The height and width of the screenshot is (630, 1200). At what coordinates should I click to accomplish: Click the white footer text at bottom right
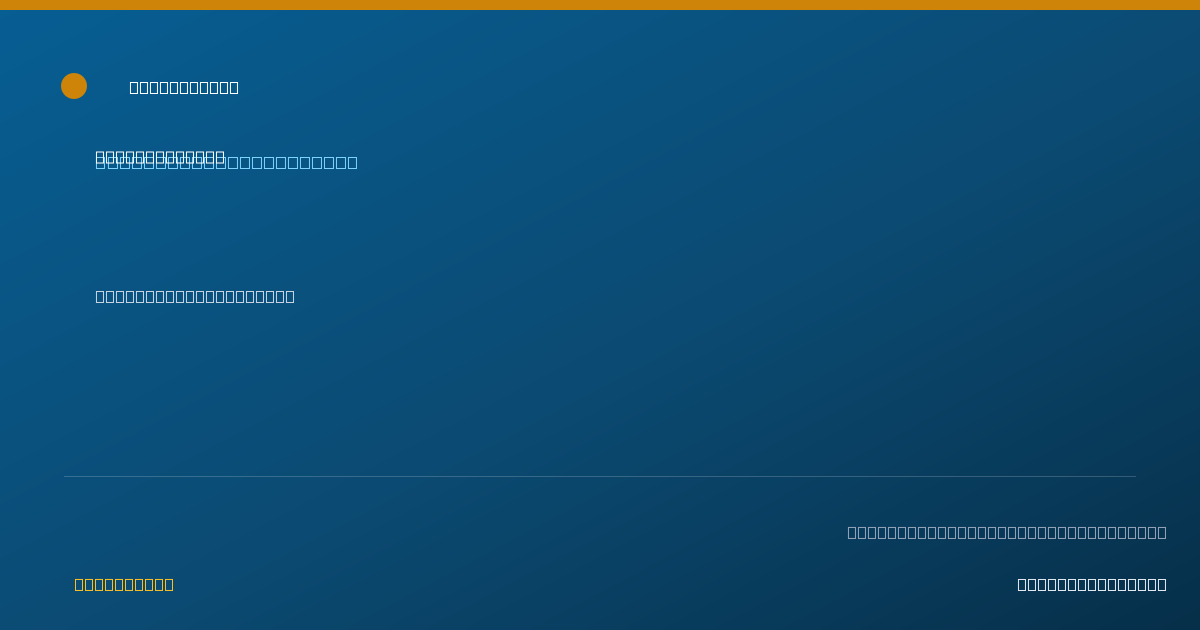tap(1092, 584)
